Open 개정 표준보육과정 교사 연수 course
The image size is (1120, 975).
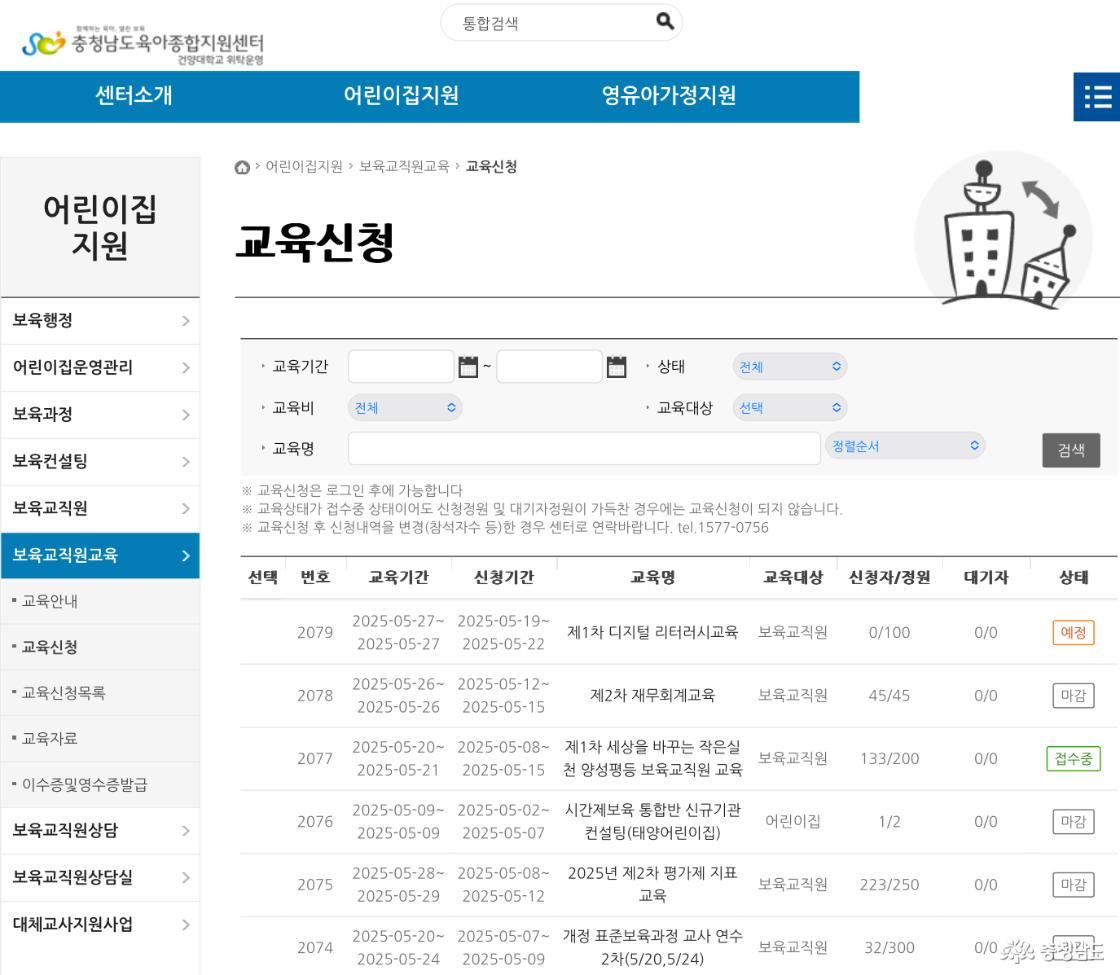click(x=652, y=946)
